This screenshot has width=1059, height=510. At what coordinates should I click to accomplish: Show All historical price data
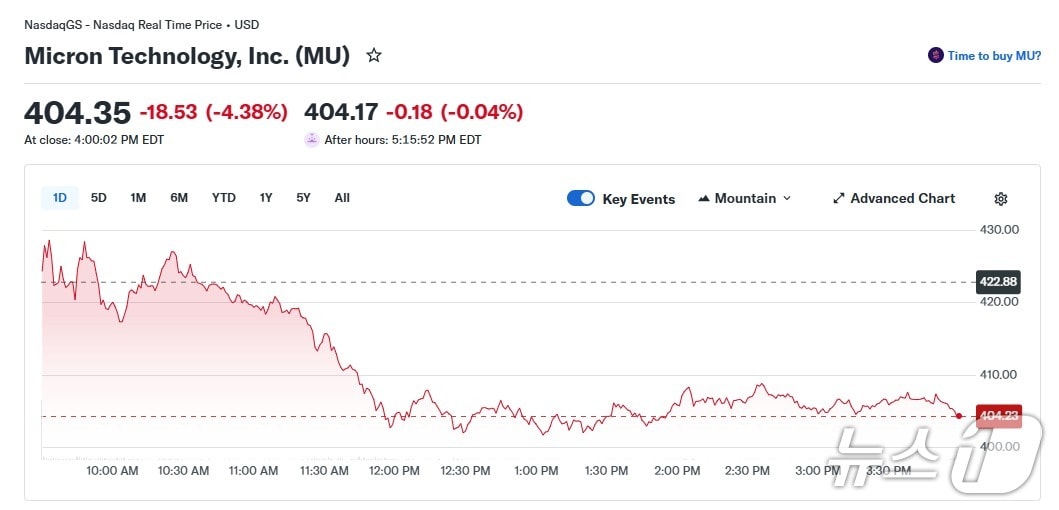coord(342,198)
